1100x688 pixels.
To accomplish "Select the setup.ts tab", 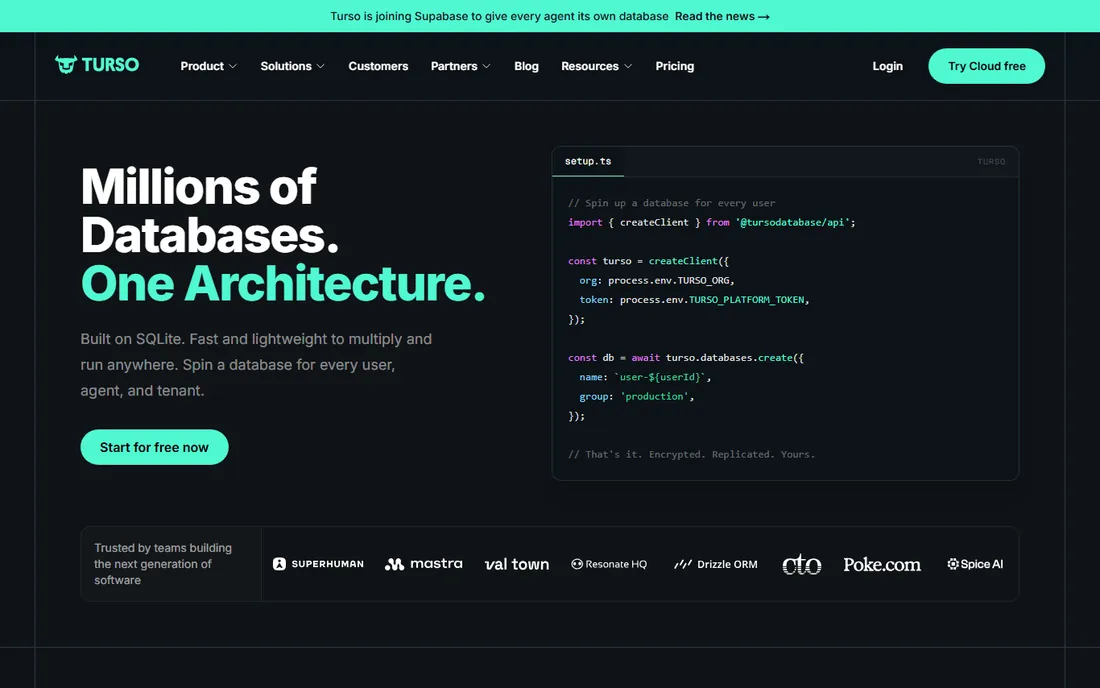I will pos(588,161).
